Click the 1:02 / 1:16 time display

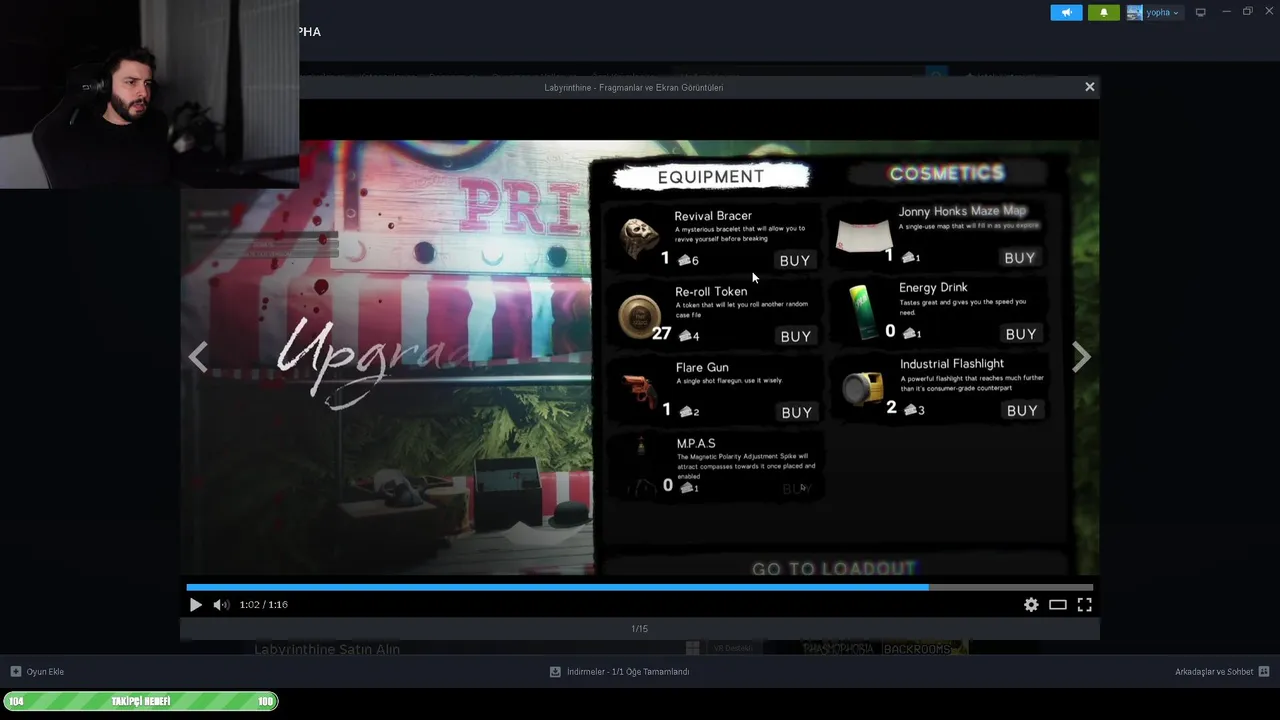[264, 605]
